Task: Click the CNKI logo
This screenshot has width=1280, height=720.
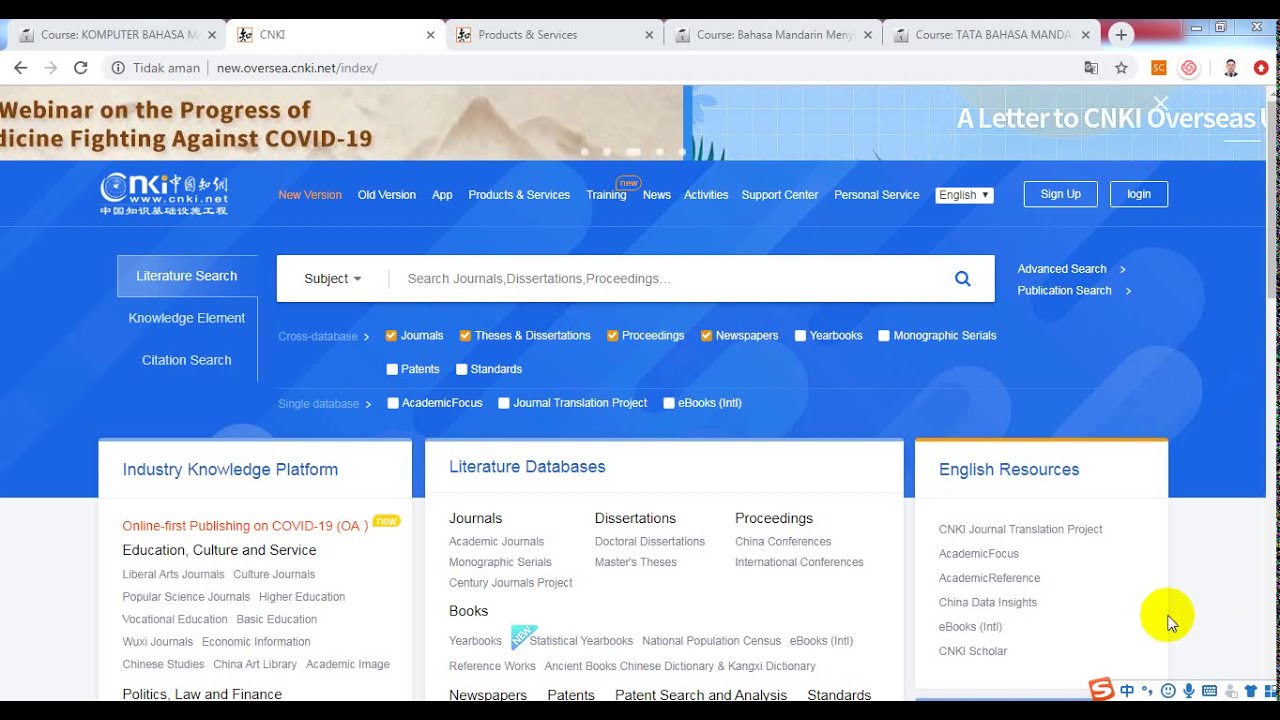Action: (164, 194)
